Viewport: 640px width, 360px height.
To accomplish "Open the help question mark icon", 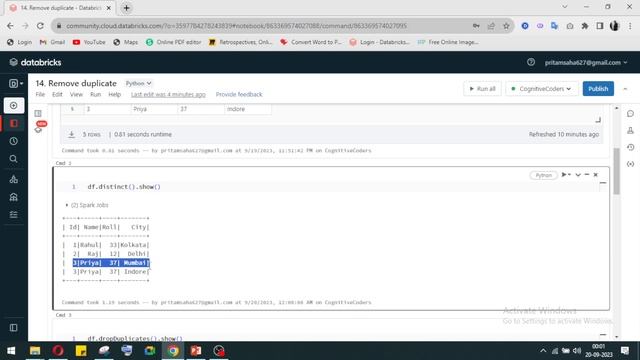I will (531, 62).
